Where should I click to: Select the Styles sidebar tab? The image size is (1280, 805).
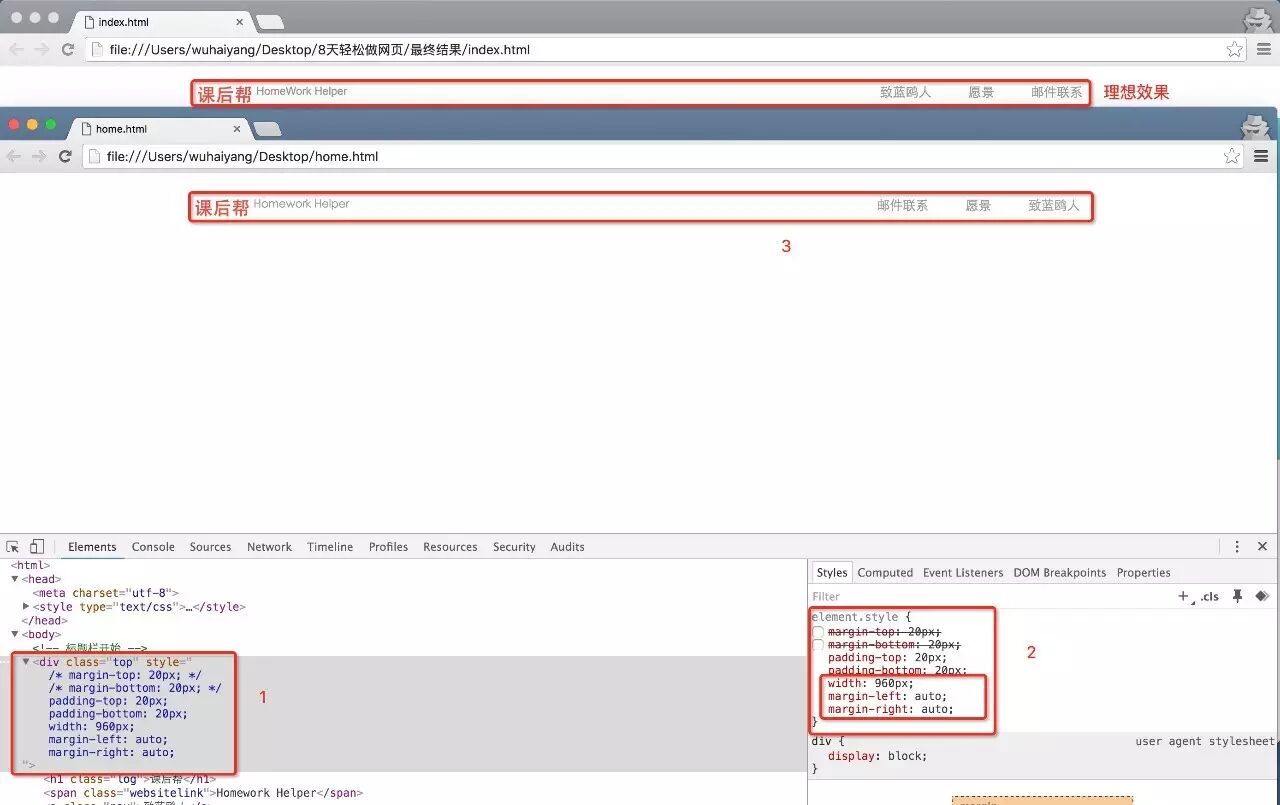pyautogui.click(x=831, y=573)
